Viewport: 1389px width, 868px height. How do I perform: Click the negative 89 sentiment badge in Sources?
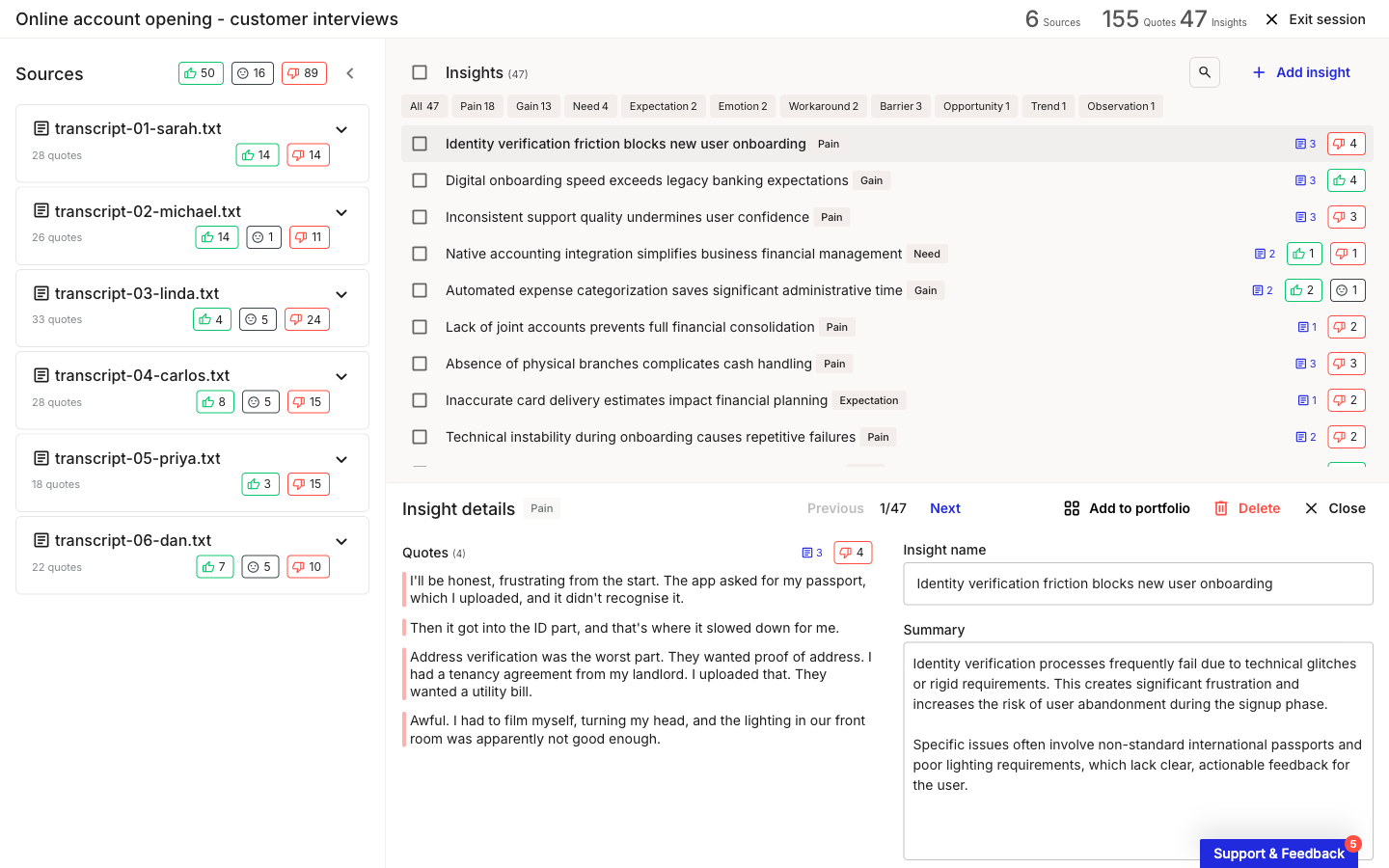304,73
